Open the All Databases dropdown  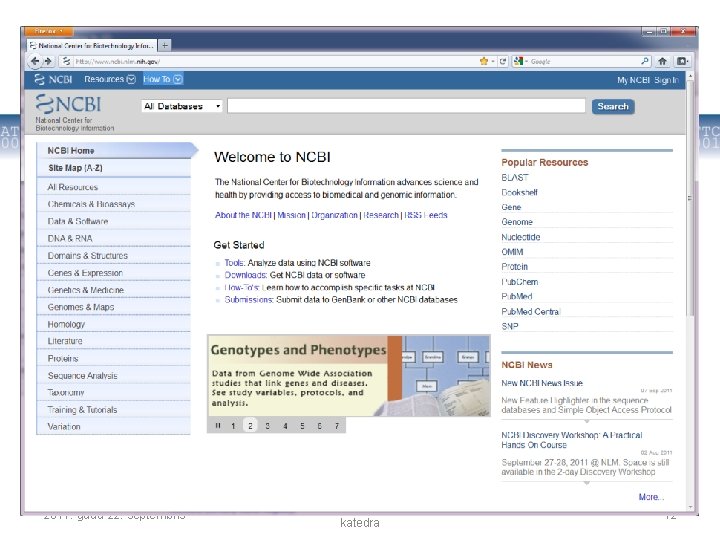click(x=182, y=106)
